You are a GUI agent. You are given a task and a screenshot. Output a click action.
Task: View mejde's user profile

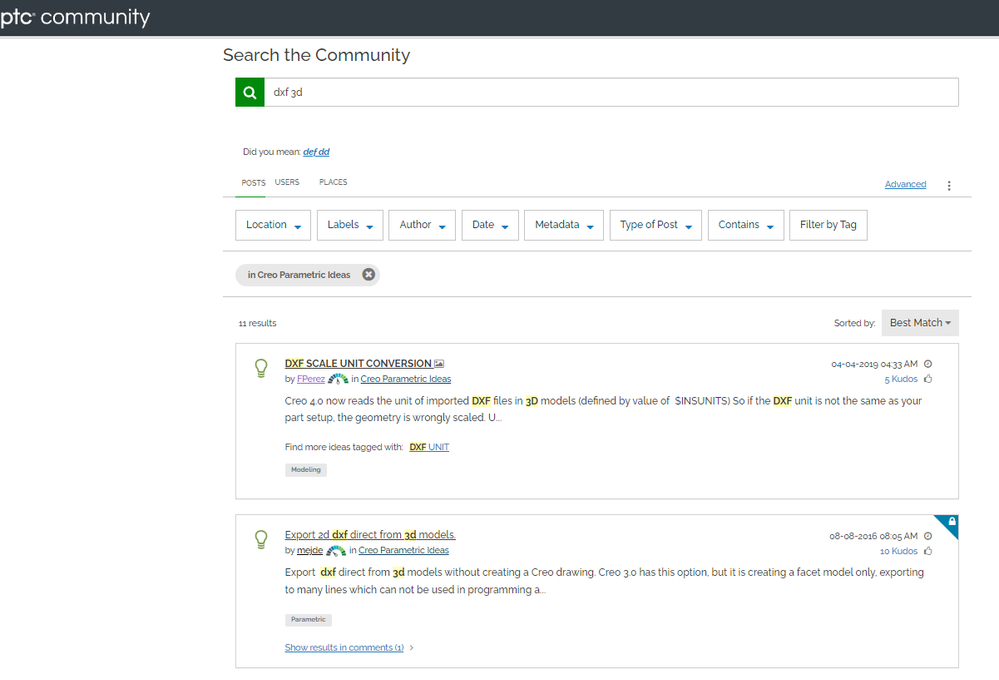[310, 551]
